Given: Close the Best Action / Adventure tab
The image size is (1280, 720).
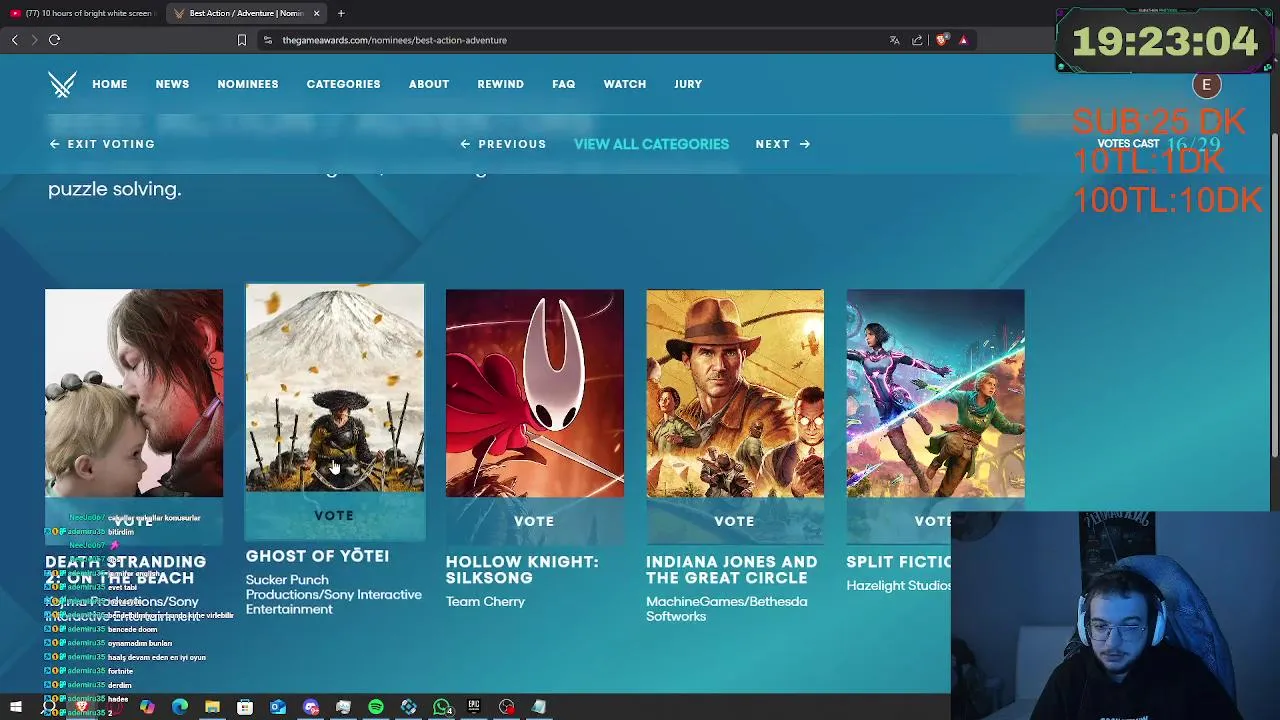Looking at the screenshot, I should tap(317, 13).
